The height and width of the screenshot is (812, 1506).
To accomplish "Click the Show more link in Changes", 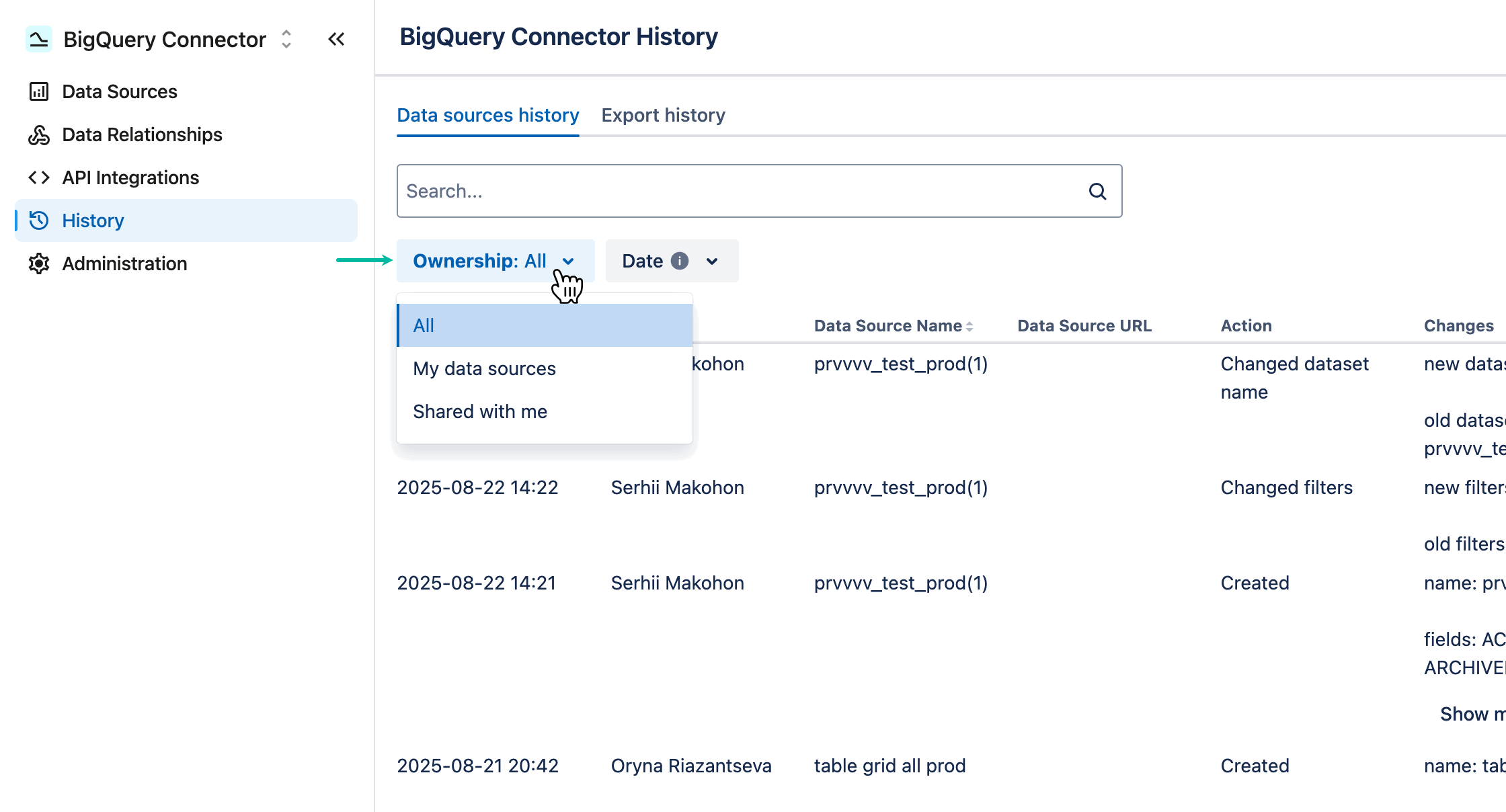I will point(1472,714).
